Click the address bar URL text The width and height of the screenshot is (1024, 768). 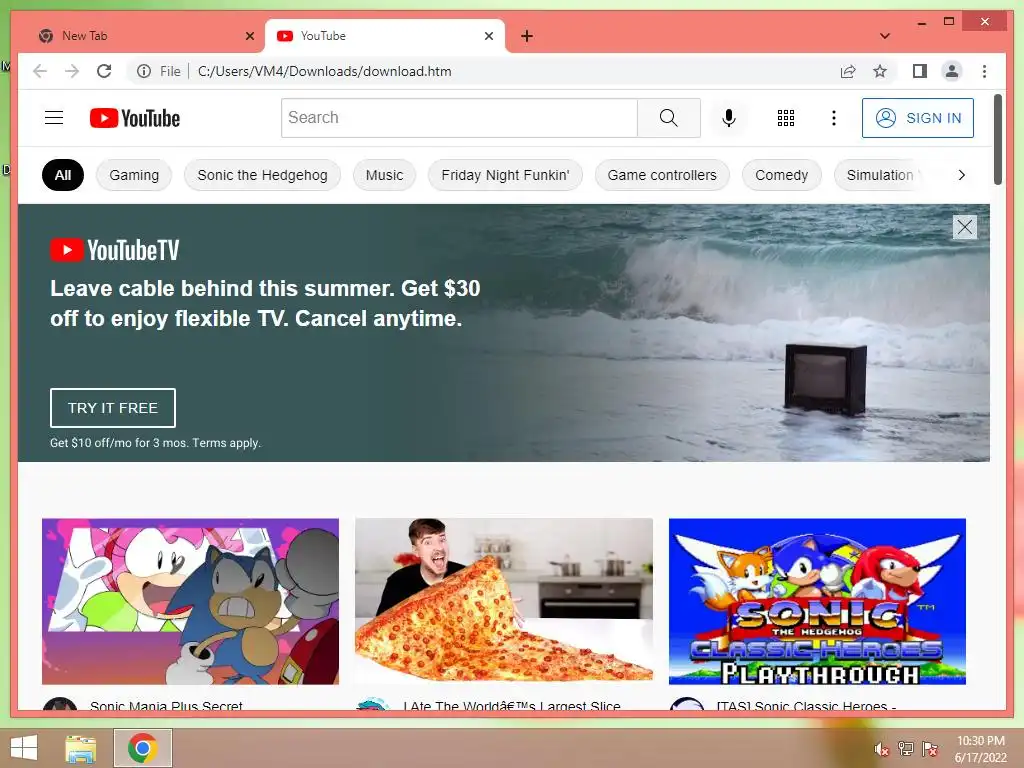coord(325,71)
